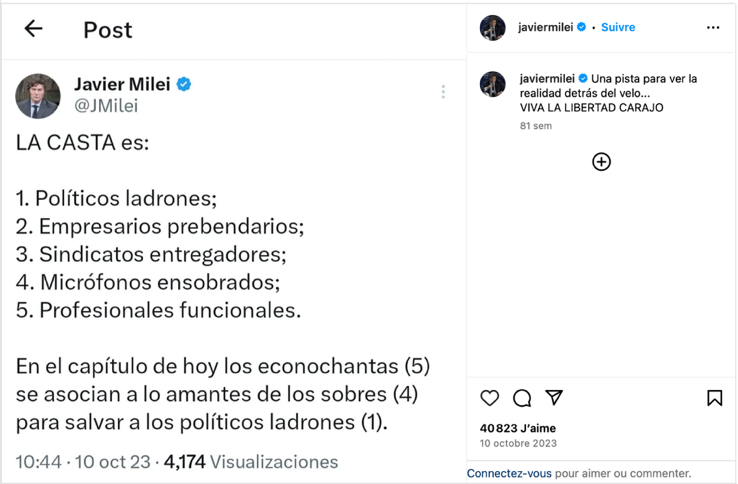Save post with the bookmark icon
738x484 pixels.
click(714, 398)
